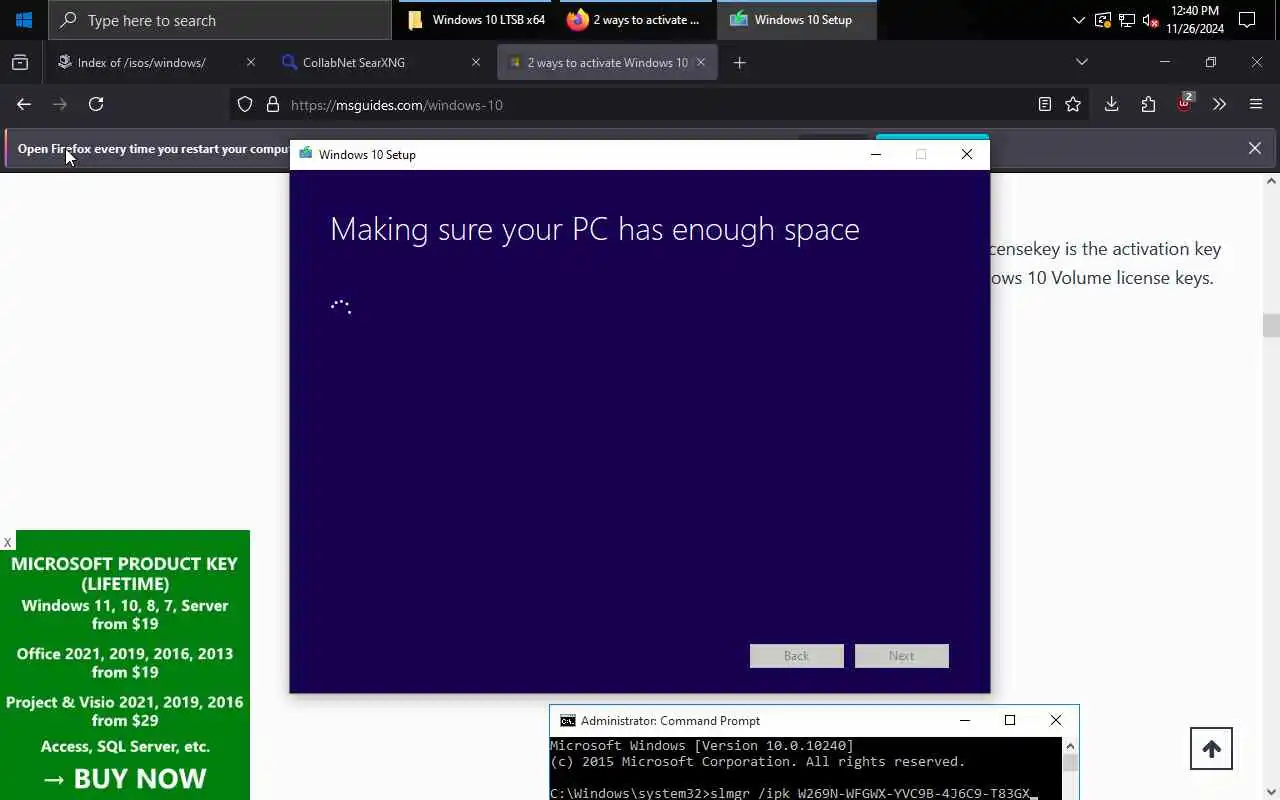
Task: Go forward in Firefox
Action: click(60, 104)
